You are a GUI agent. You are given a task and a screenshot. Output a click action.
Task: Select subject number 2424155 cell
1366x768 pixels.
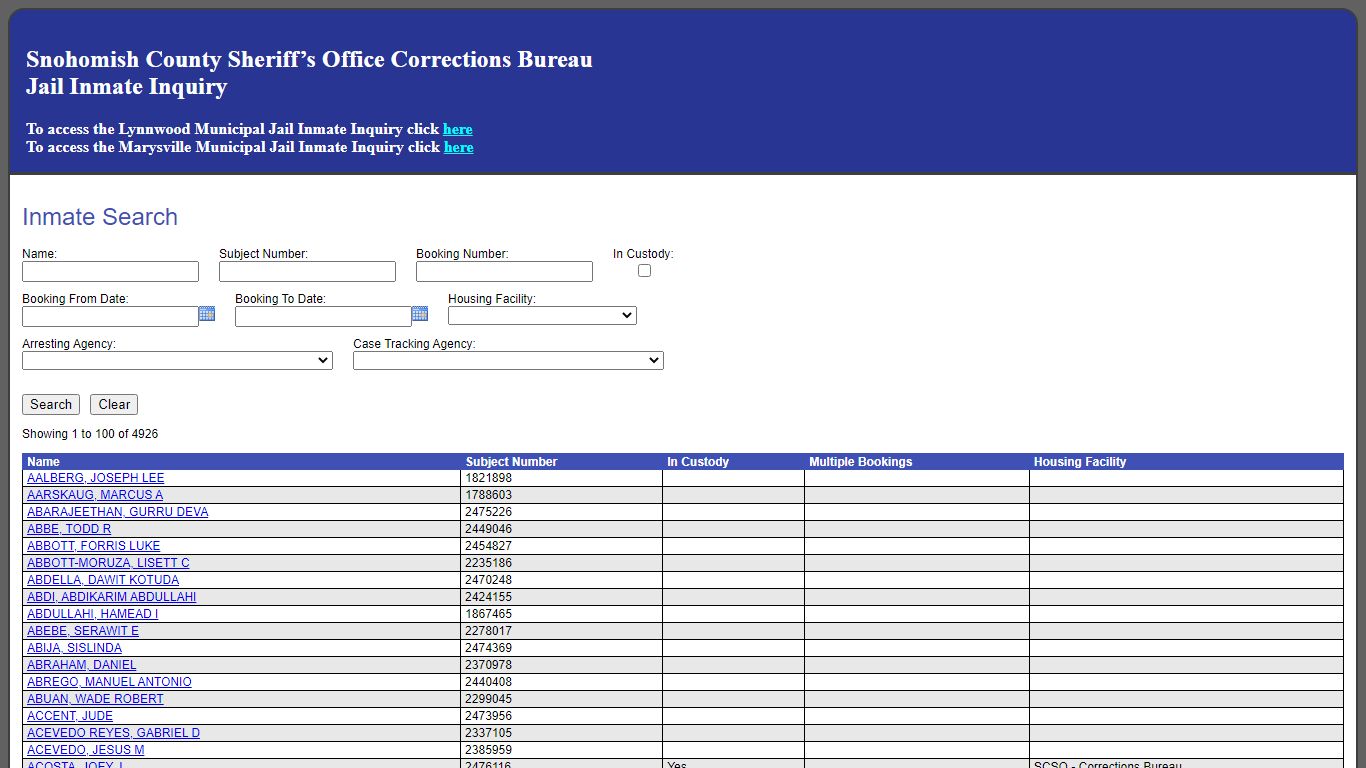tap(561, 597)
